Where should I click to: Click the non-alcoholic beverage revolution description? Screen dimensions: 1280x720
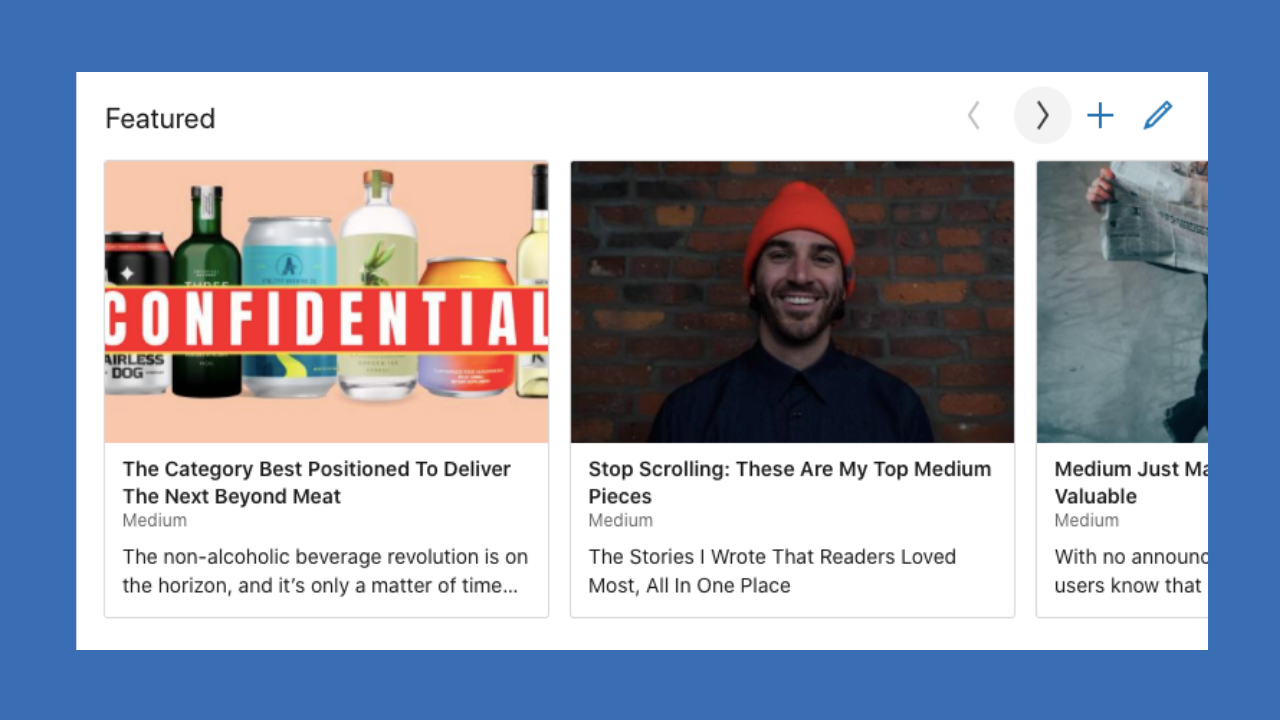[325, 571]
